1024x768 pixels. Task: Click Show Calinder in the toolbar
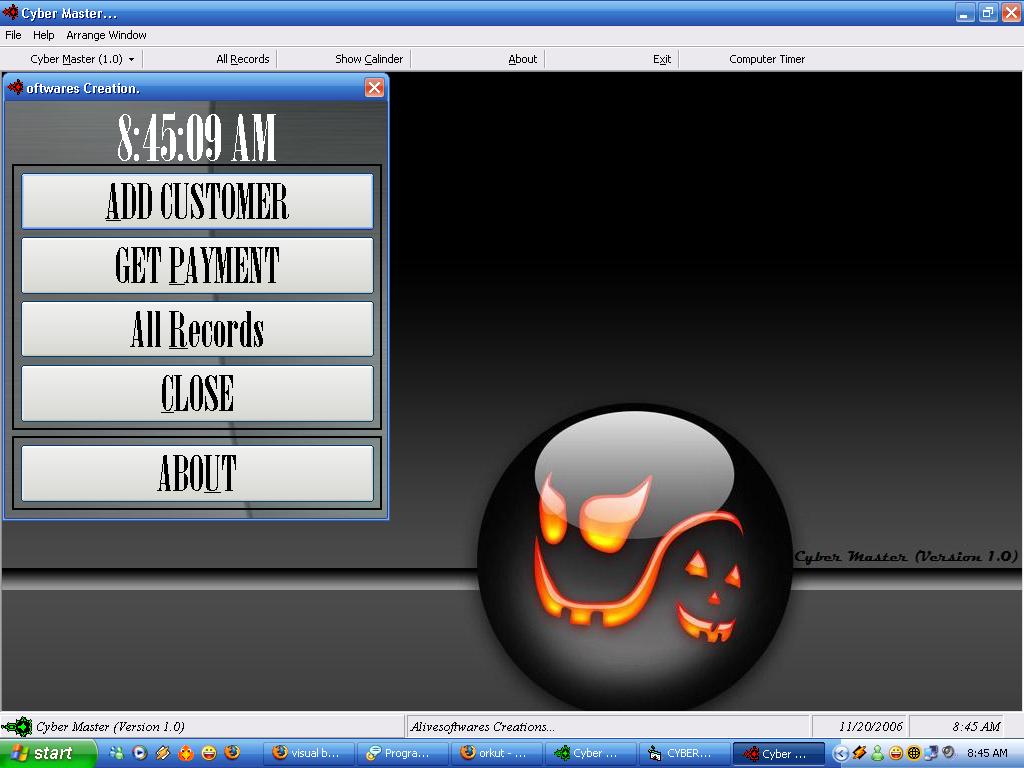click(x=369, y=59)
